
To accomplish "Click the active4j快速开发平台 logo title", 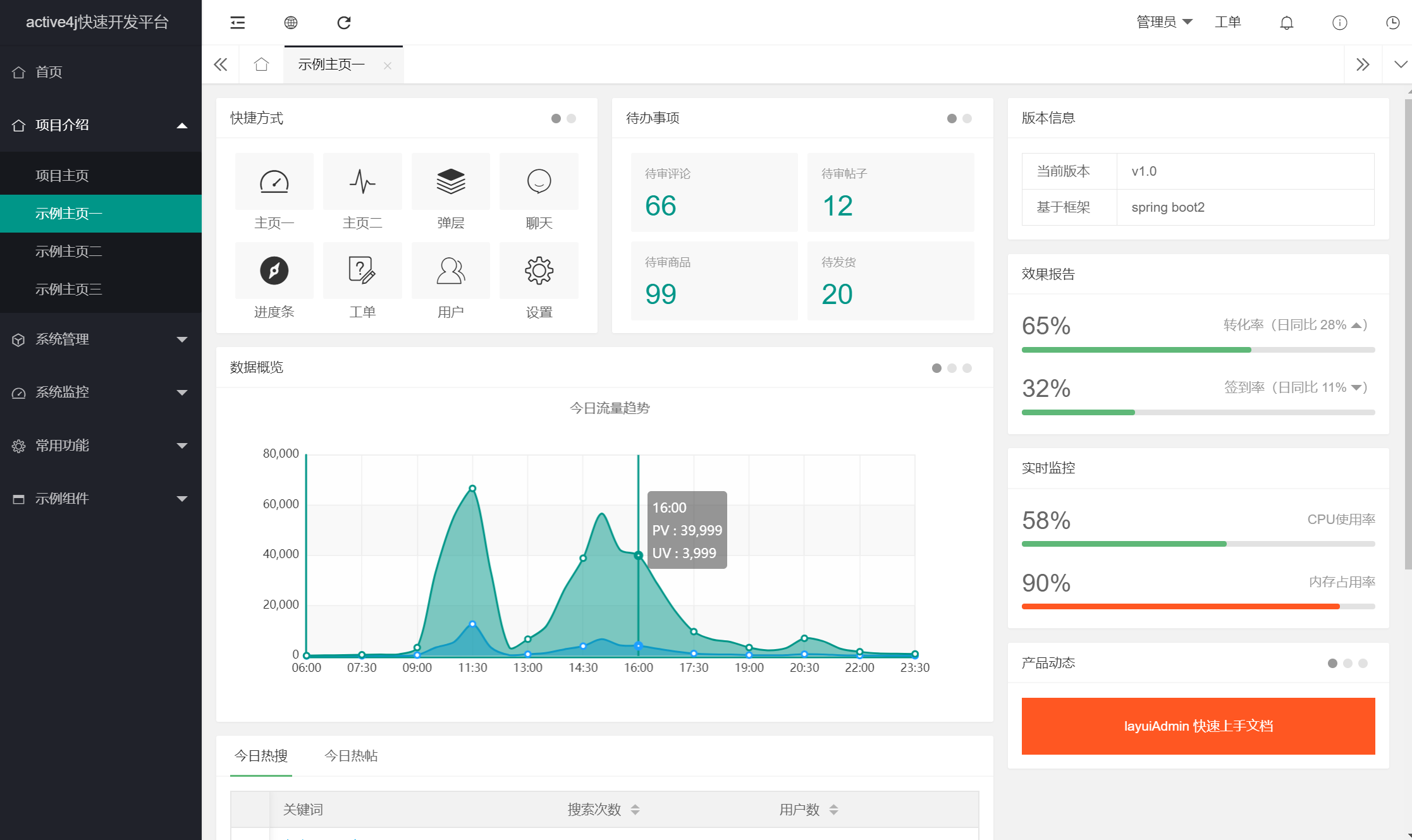I will pyautogui.click(x=97, y=22).
